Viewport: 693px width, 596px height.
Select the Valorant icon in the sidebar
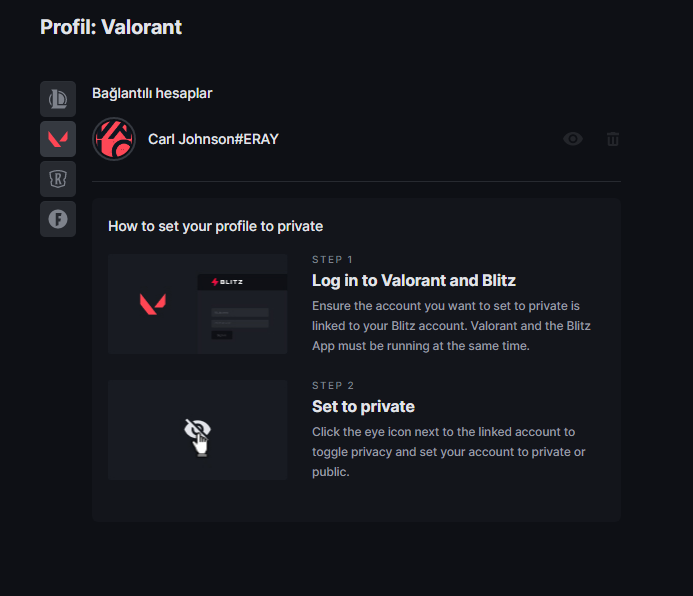[57, 139]
